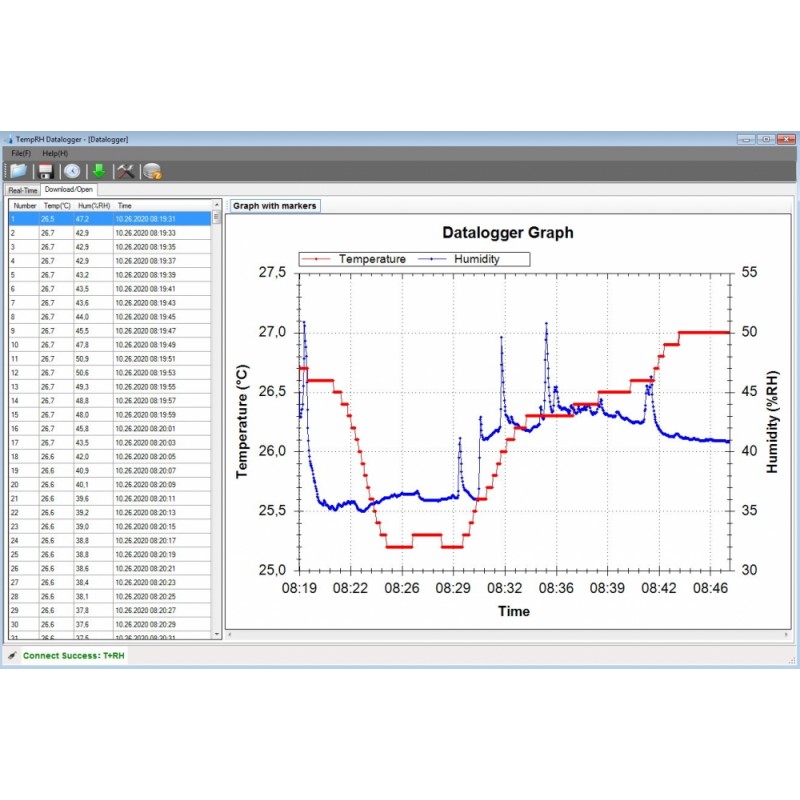Switch to the Real-Time tab
The width and height of the screenshot is (800, 800).
click(x=22, y=189)
